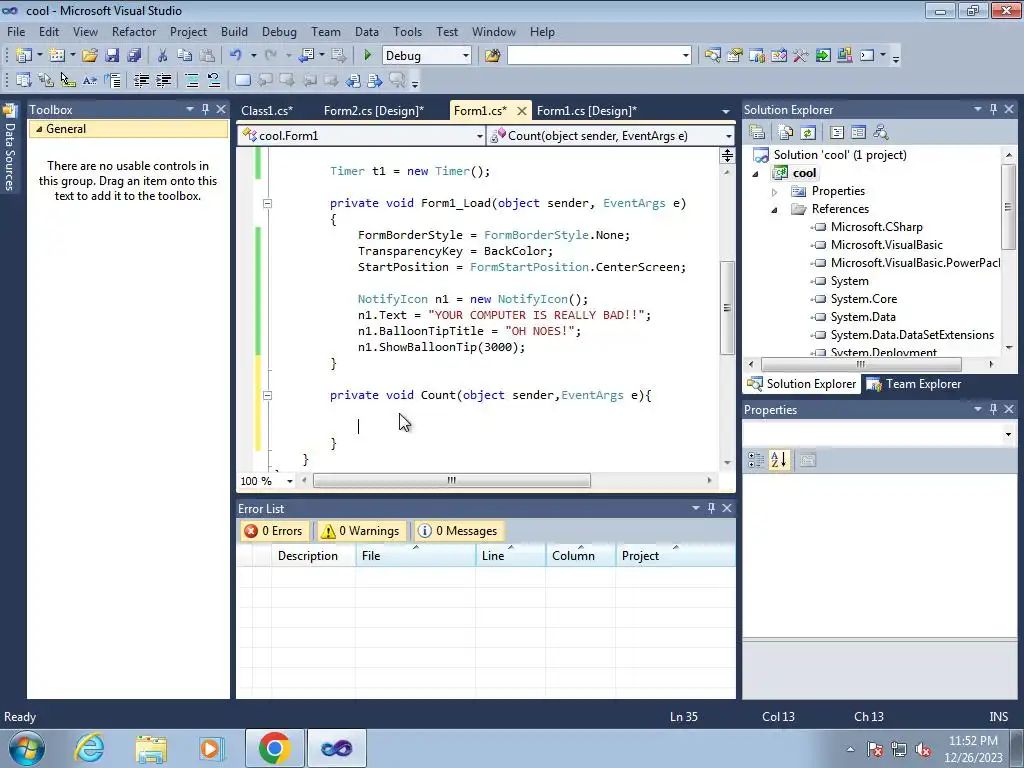
Task: Expand the Properties node in Solution Explorer
Action: point(775,192)
